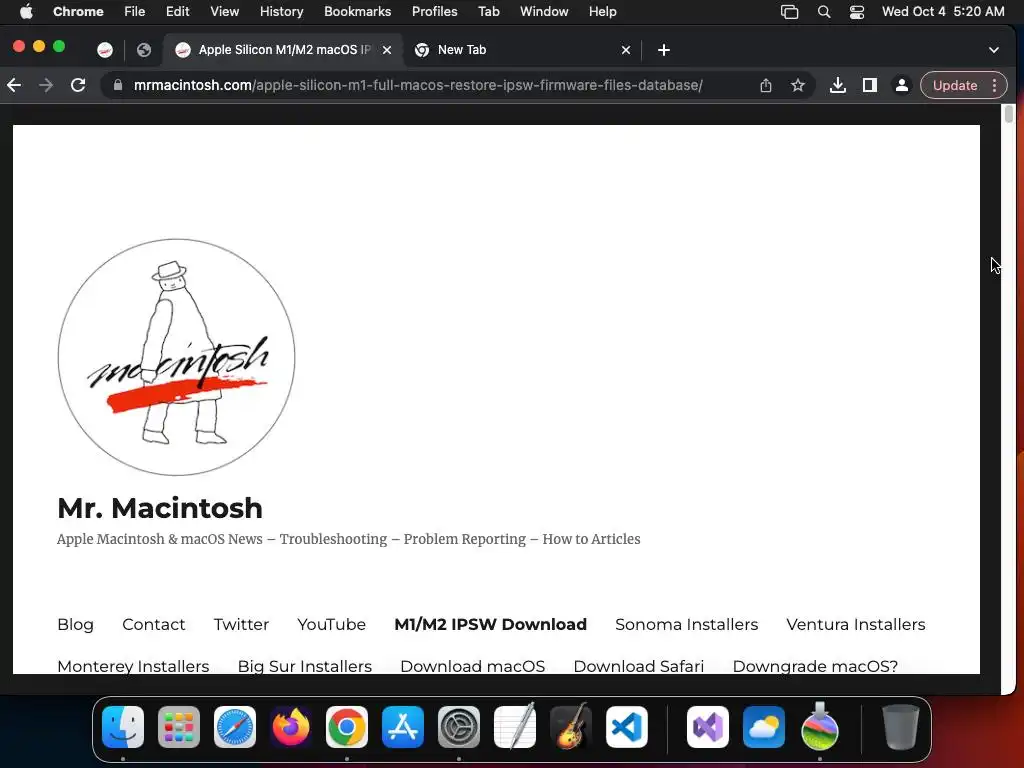Go back to the previous page
This screenshot has height=768, width=1024.
pos(14,85)
